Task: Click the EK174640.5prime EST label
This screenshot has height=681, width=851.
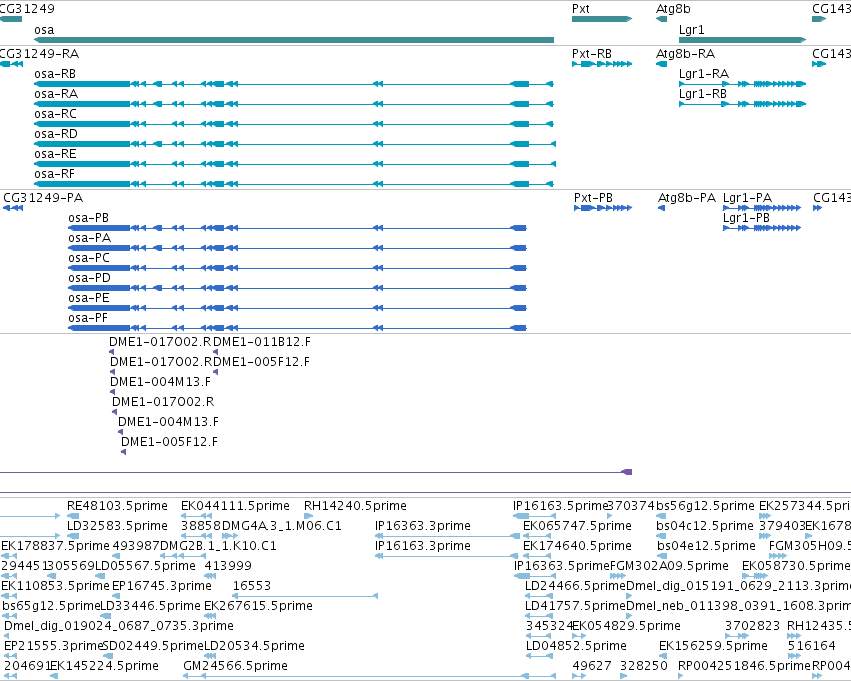Action: click(577, 546)
